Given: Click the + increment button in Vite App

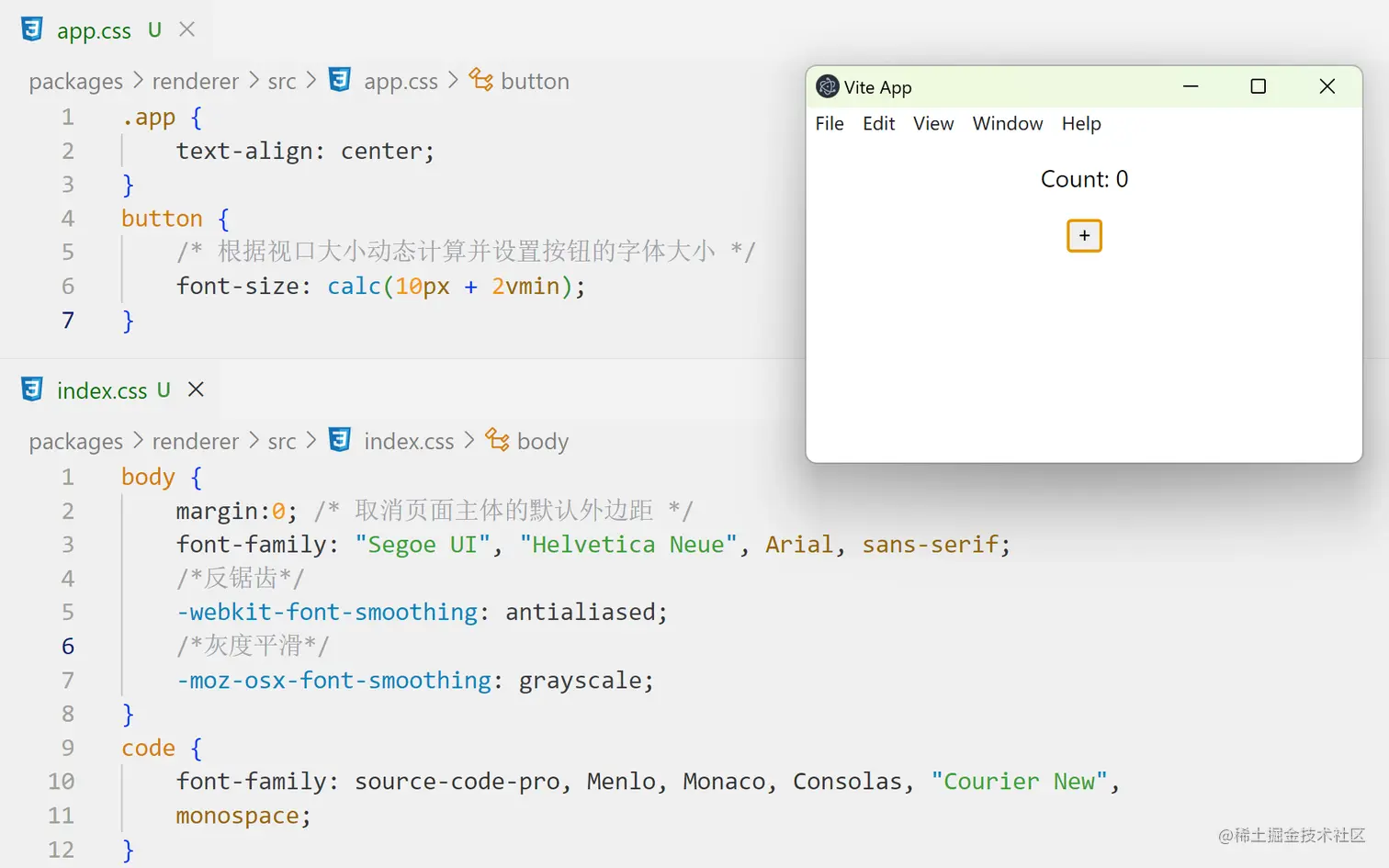Looking at the screenshot, I should click(x=1084, y=236).
